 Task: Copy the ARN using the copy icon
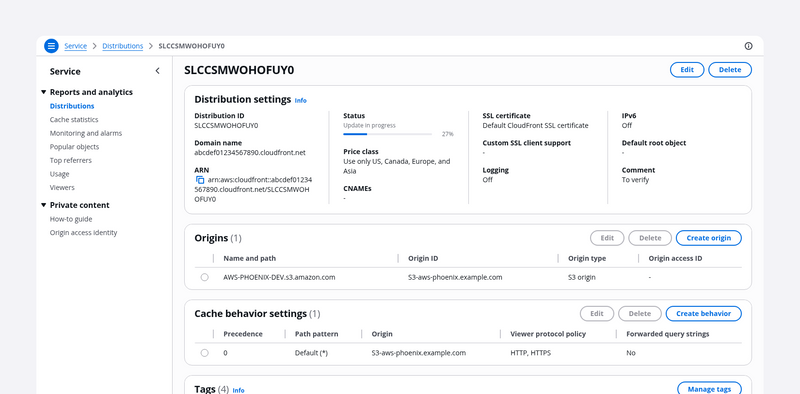tap(200, 180)
